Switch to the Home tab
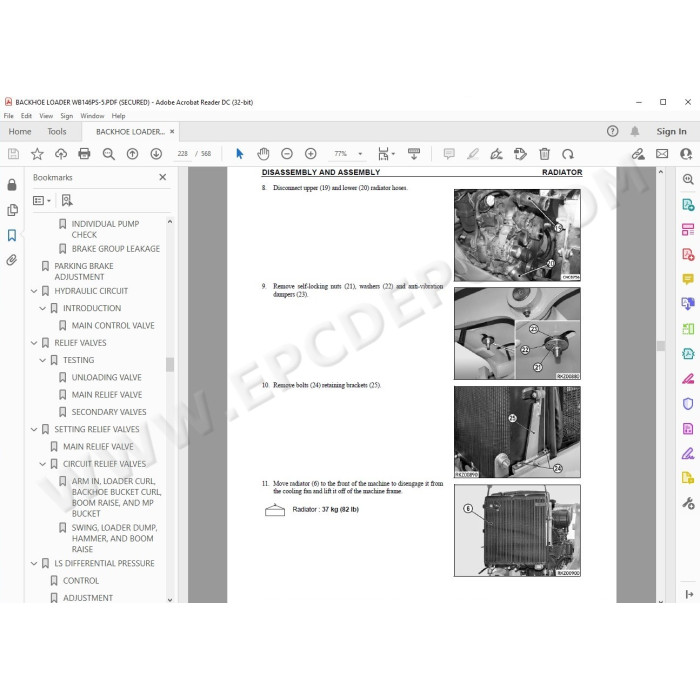Viewport: 700px width, 700px height. tap(20, 131)
